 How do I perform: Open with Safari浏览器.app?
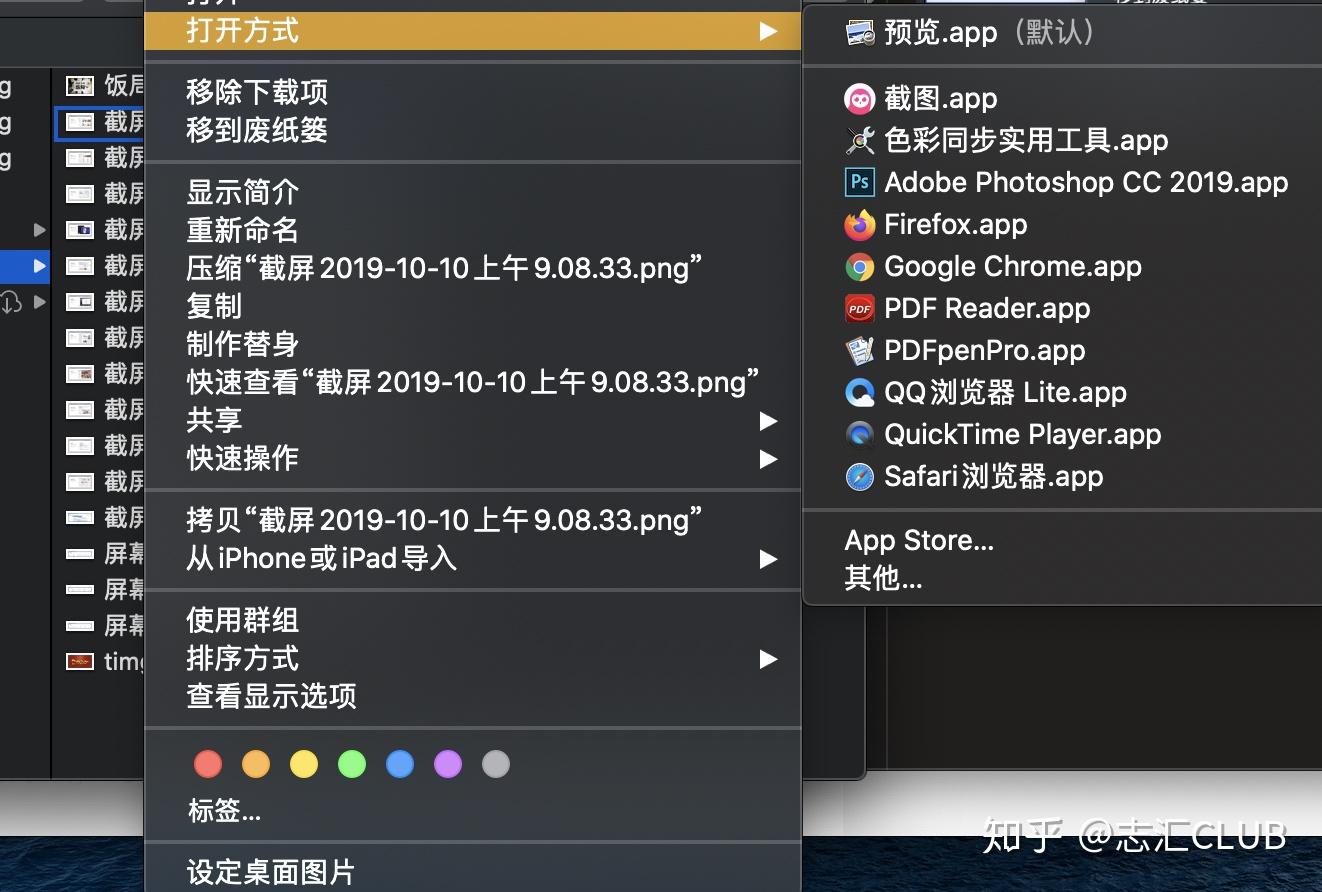tap(990, 476)
